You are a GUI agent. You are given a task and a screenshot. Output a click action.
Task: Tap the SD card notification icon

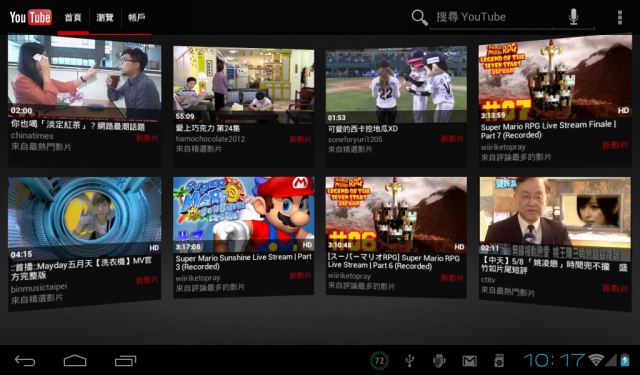[x=499, y=361]
